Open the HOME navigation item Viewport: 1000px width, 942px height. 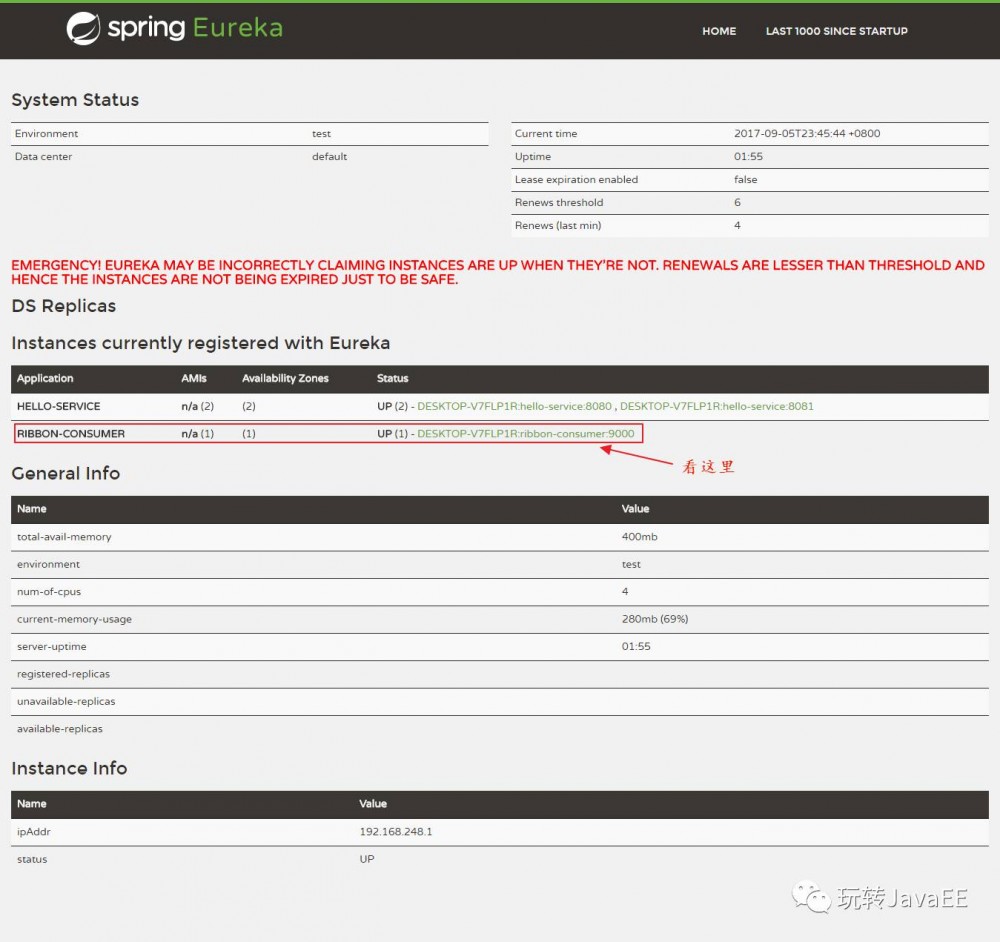[x=719, y=31]
